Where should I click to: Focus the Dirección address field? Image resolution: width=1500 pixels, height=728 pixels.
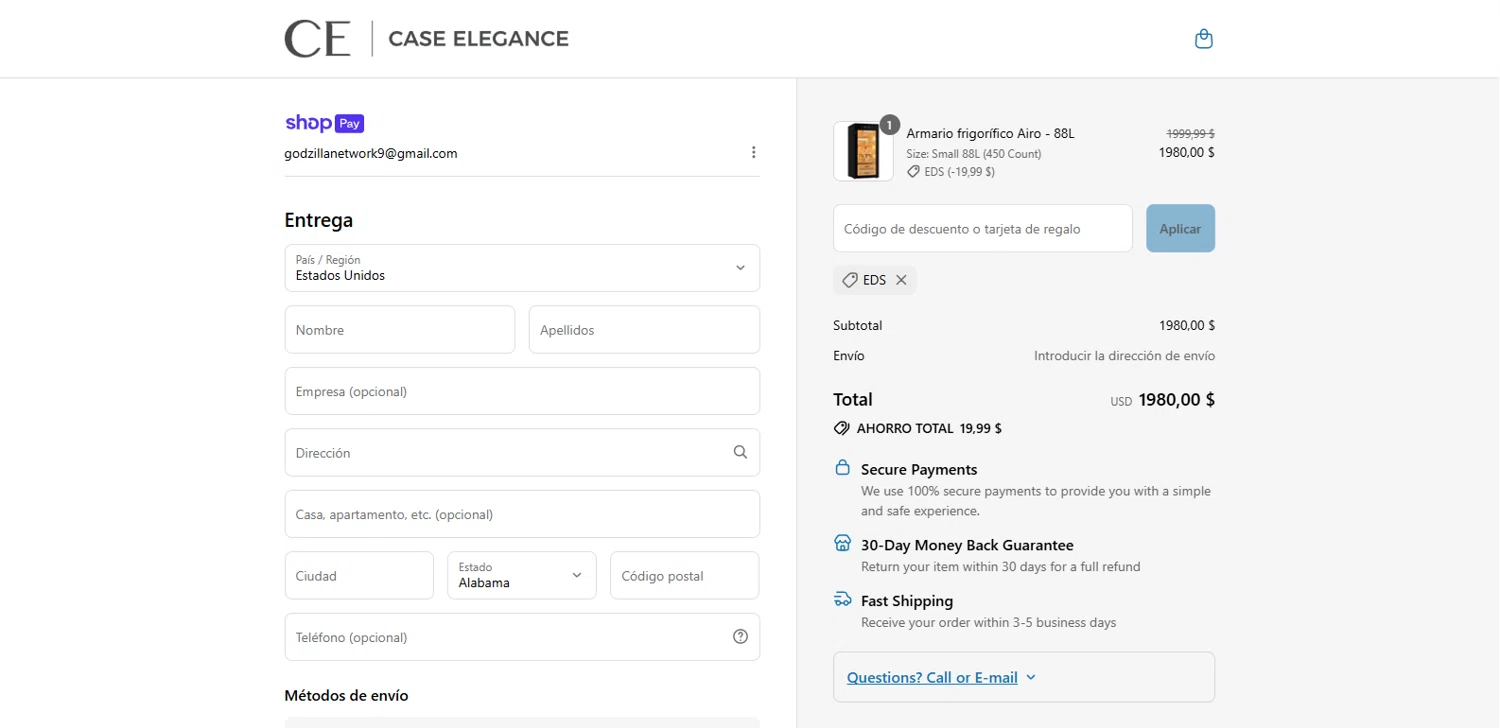[x=522, y=452]
